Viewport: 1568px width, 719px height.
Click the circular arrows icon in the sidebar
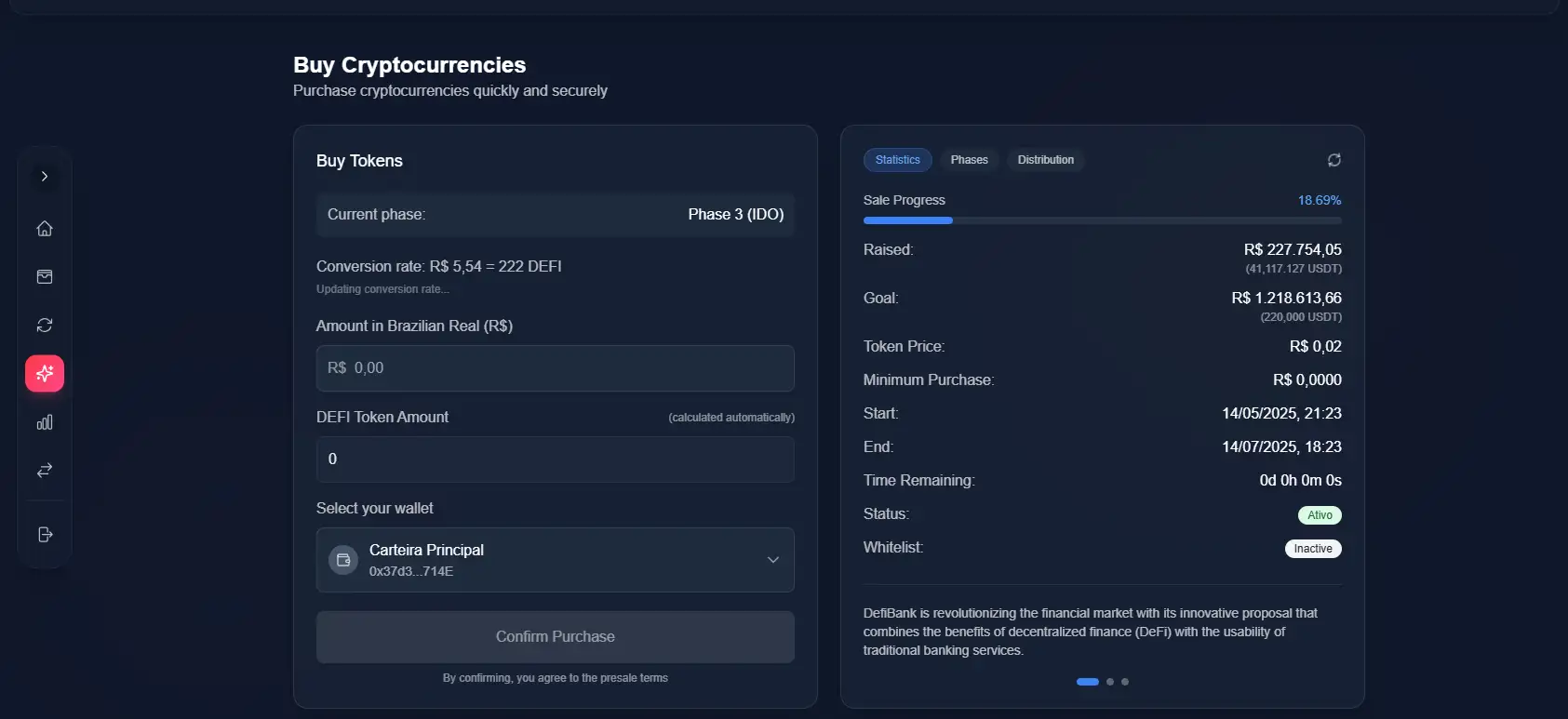[x=44, y=326]
